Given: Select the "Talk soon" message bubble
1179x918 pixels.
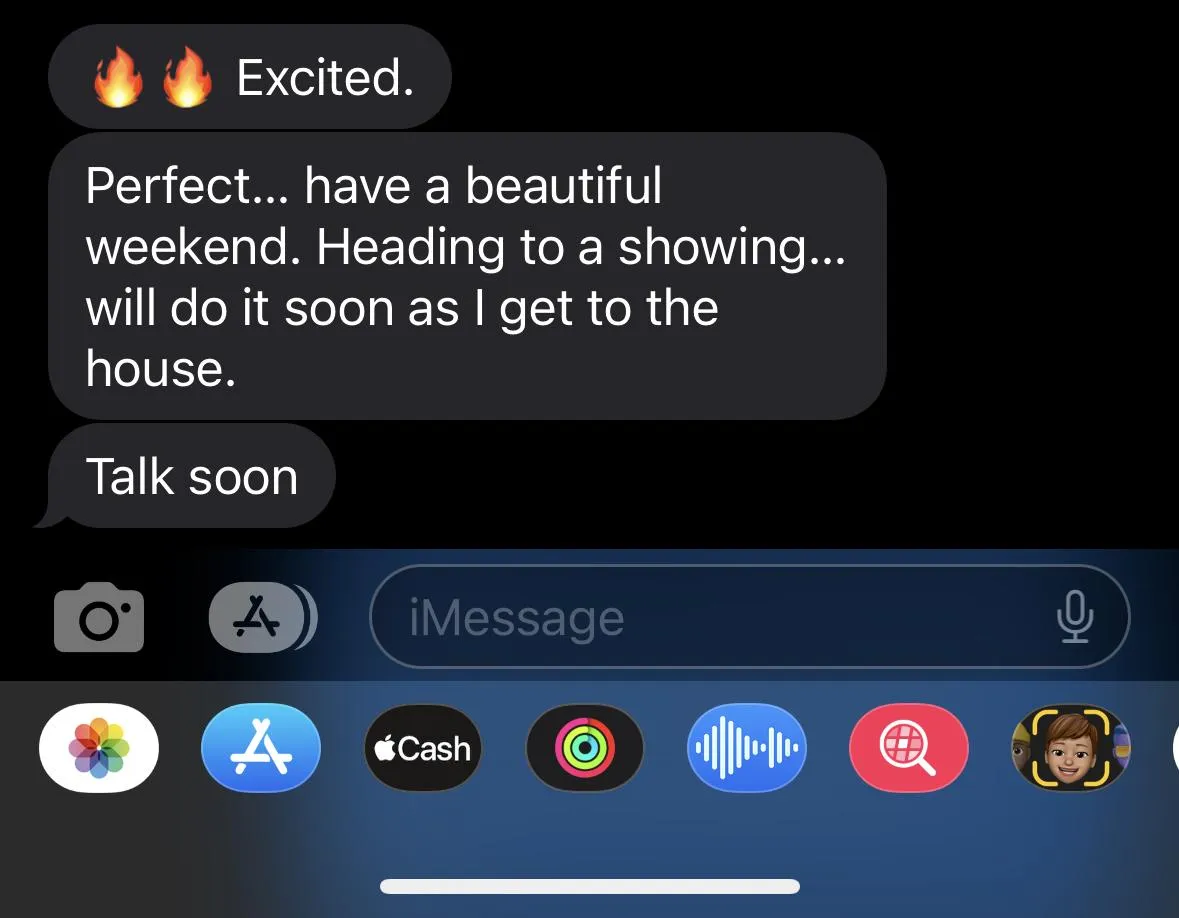Looking at the screenshot, I should pos(191,476).
